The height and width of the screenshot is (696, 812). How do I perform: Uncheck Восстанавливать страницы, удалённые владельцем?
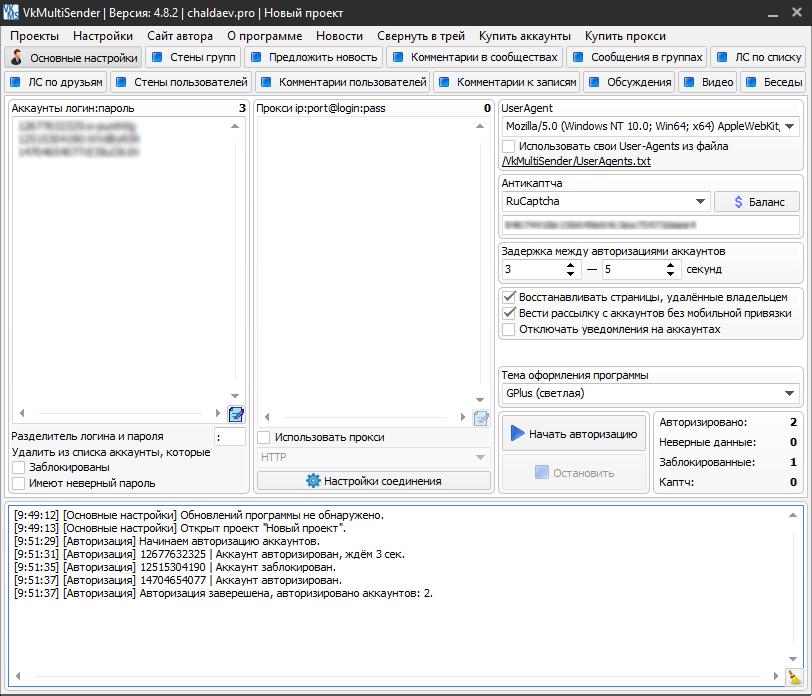(x=510, y=297)
